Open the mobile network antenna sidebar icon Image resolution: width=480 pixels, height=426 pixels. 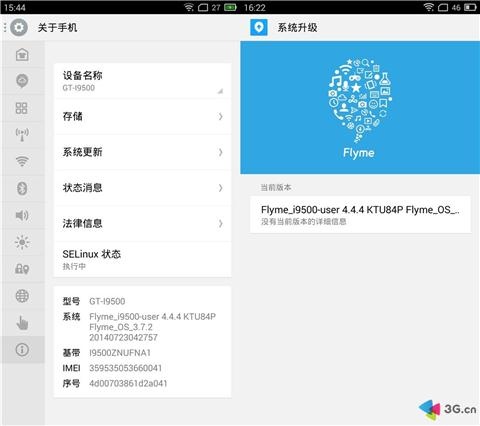coord(22,135)
